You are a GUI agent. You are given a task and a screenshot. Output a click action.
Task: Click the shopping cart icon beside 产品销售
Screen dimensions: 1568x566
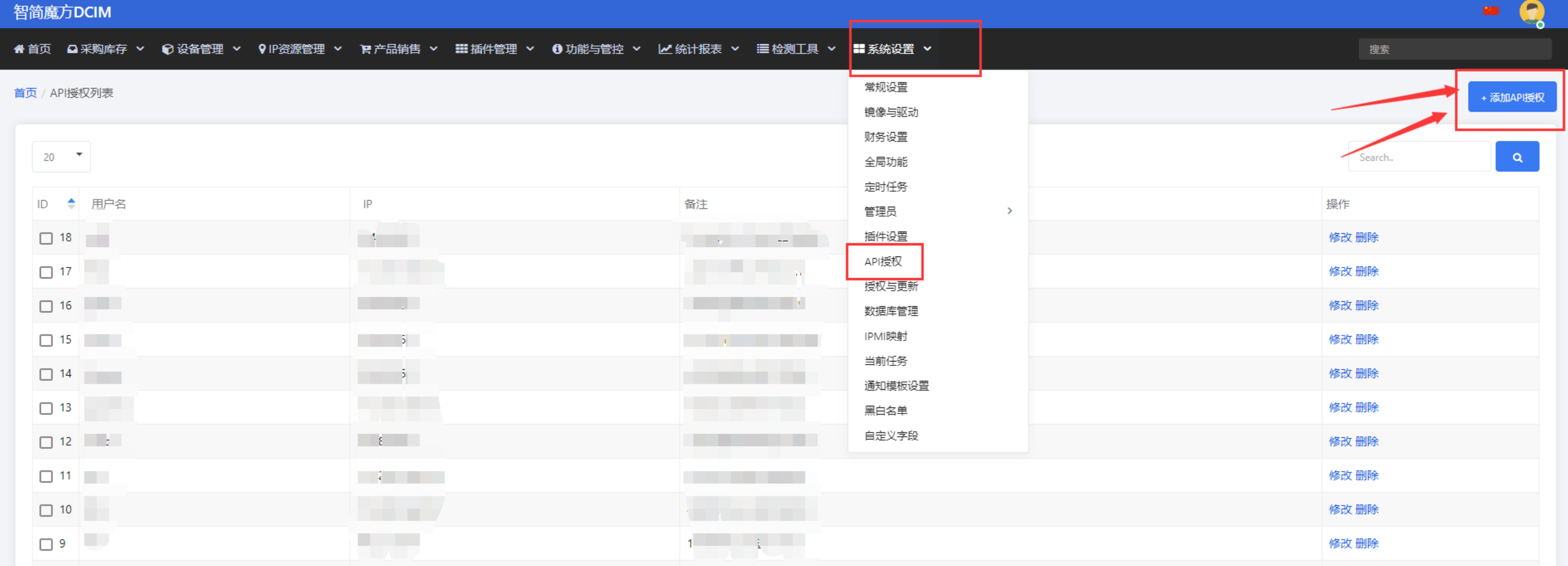[365, 49]
